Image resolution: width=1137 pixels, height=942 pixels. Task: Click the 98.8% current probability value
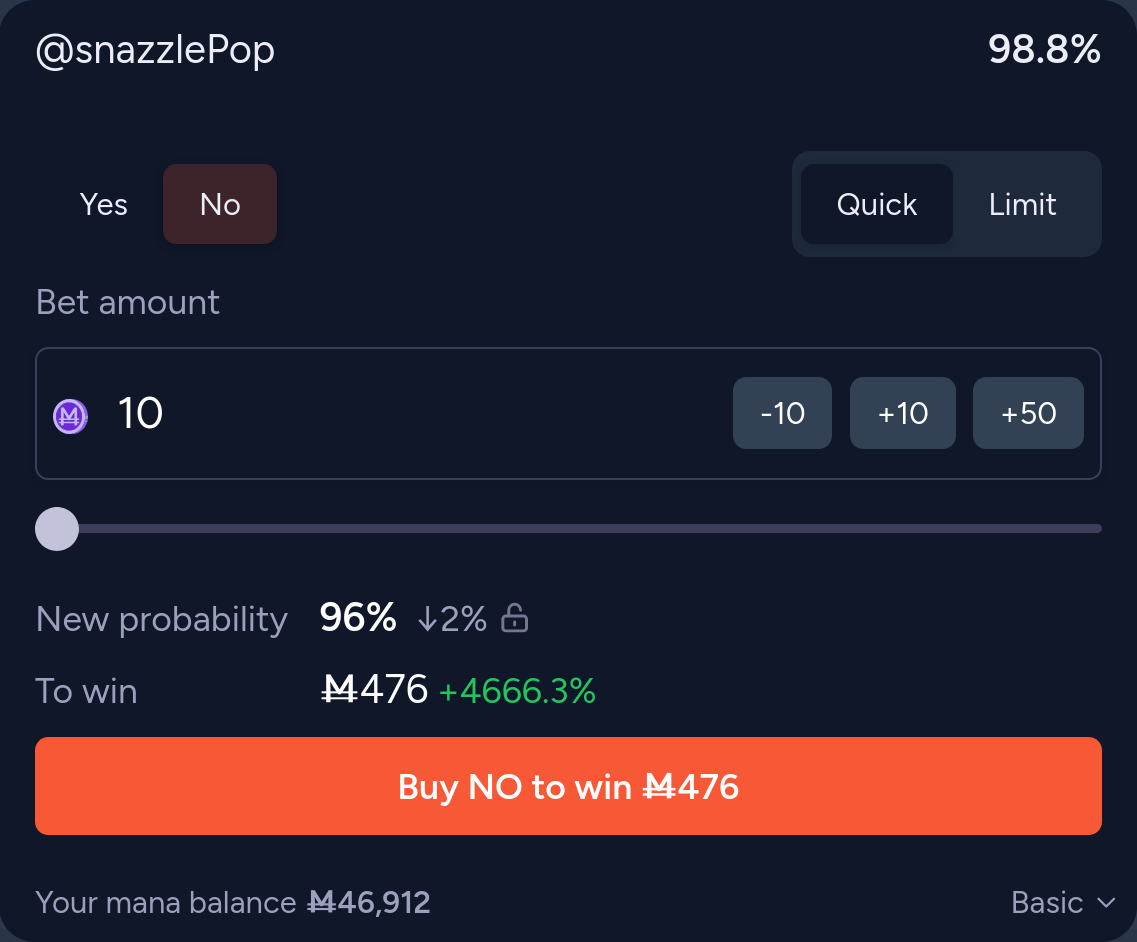[1044, 49]
